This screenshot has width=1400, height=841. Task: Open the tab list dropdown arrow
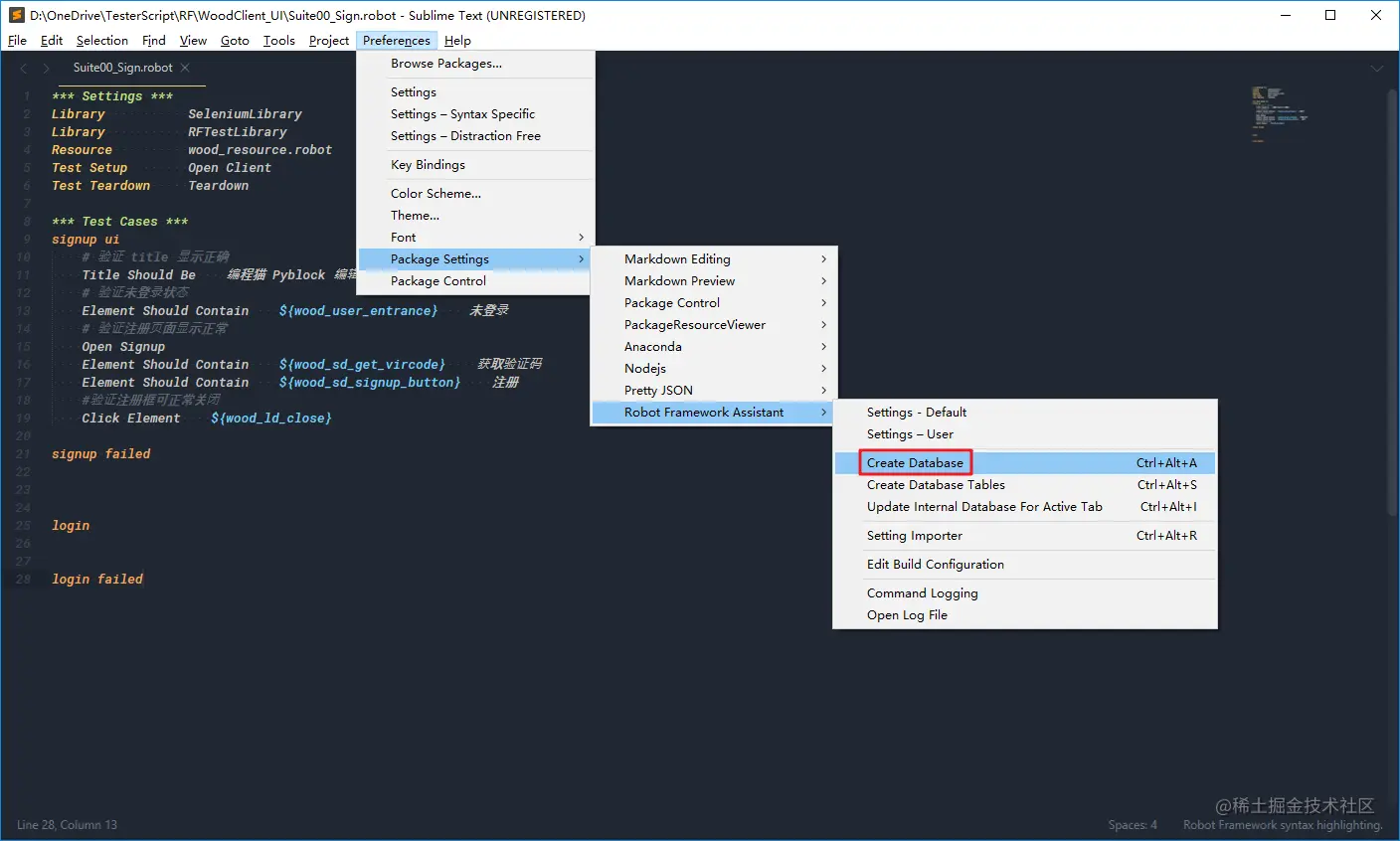1377,68
